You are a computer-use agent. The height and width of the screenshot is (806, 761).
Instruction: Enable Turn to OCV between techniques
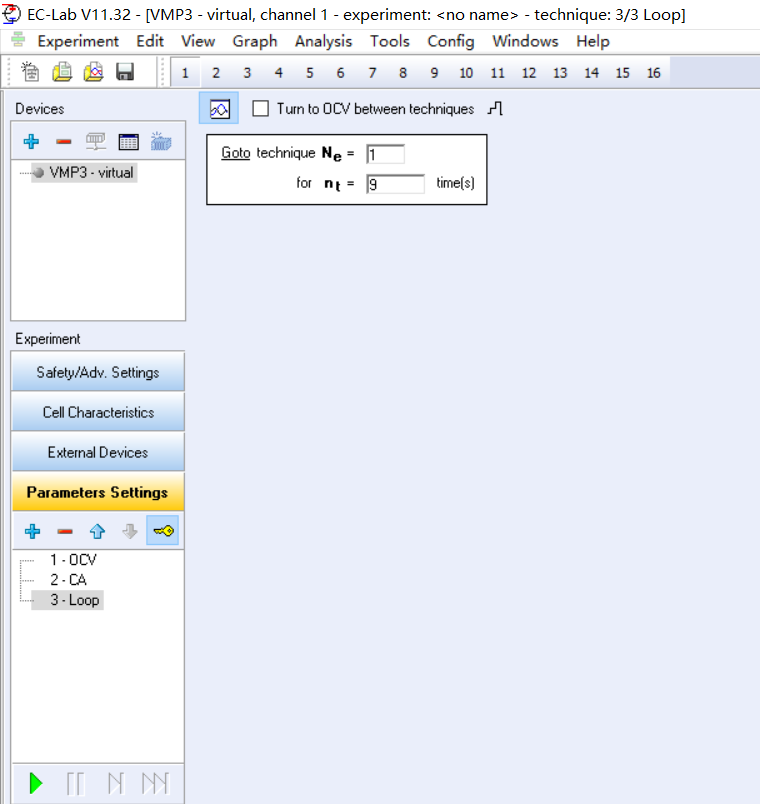261,109
